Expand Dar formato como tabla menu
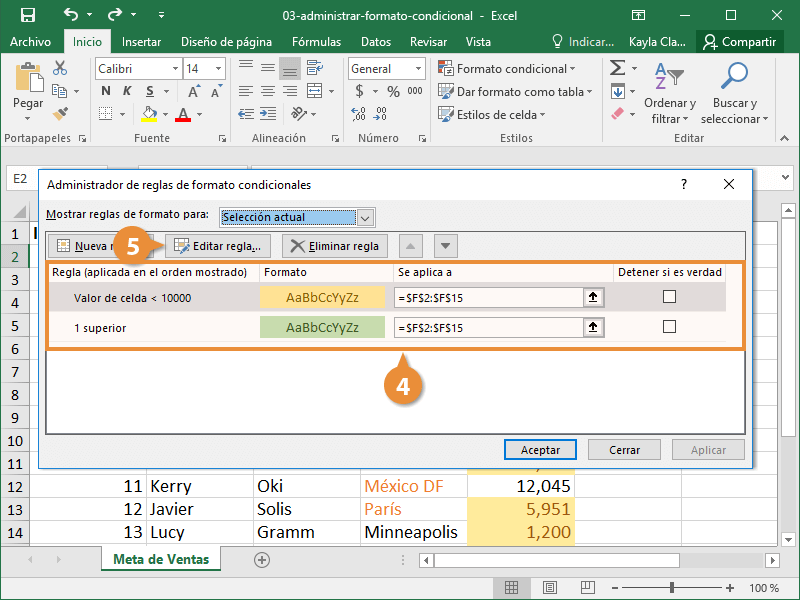Screen dimensions: 800x600 click(515, 91)
